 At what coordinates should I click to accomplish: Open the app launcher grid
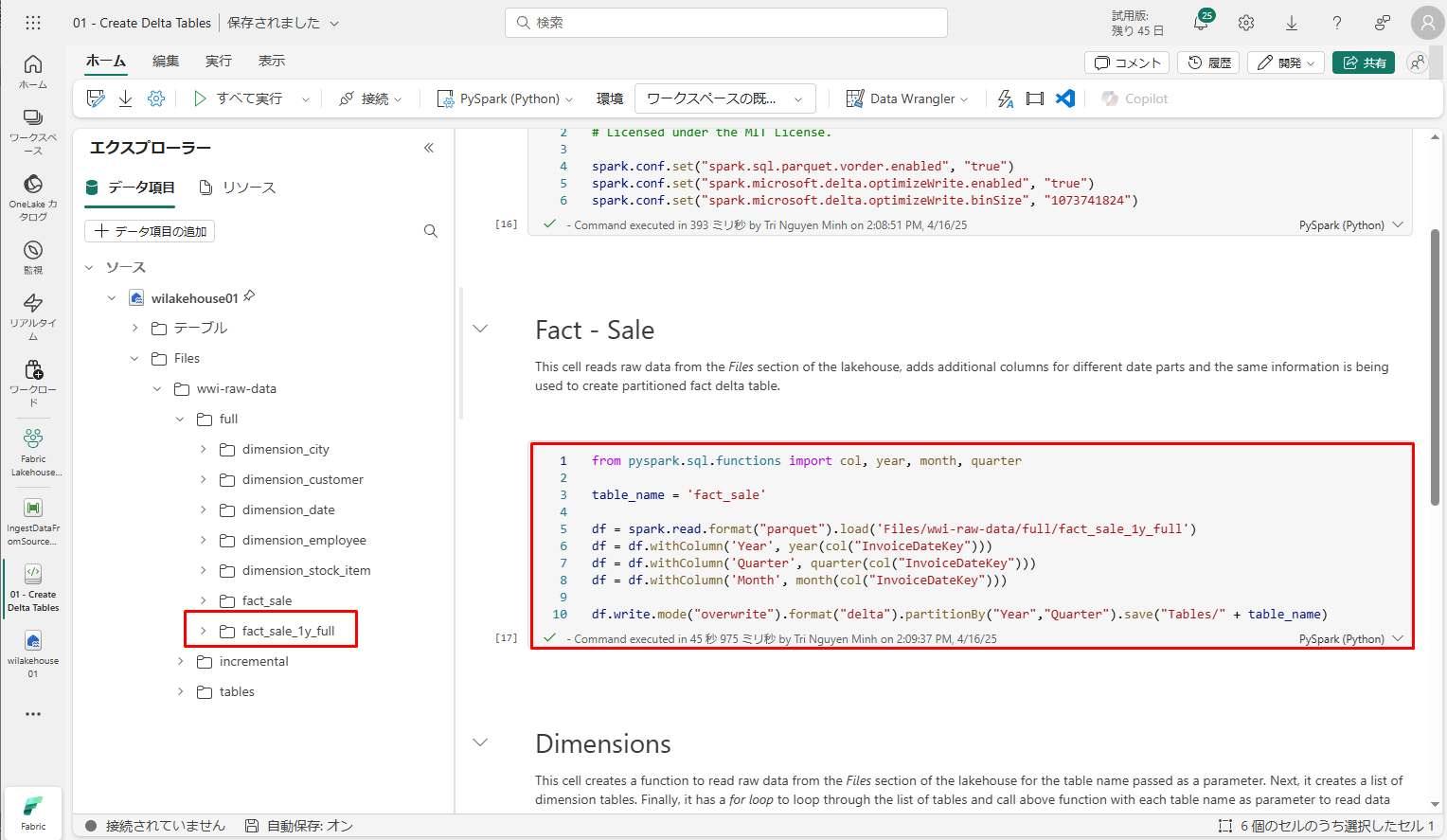click(33, 23)
